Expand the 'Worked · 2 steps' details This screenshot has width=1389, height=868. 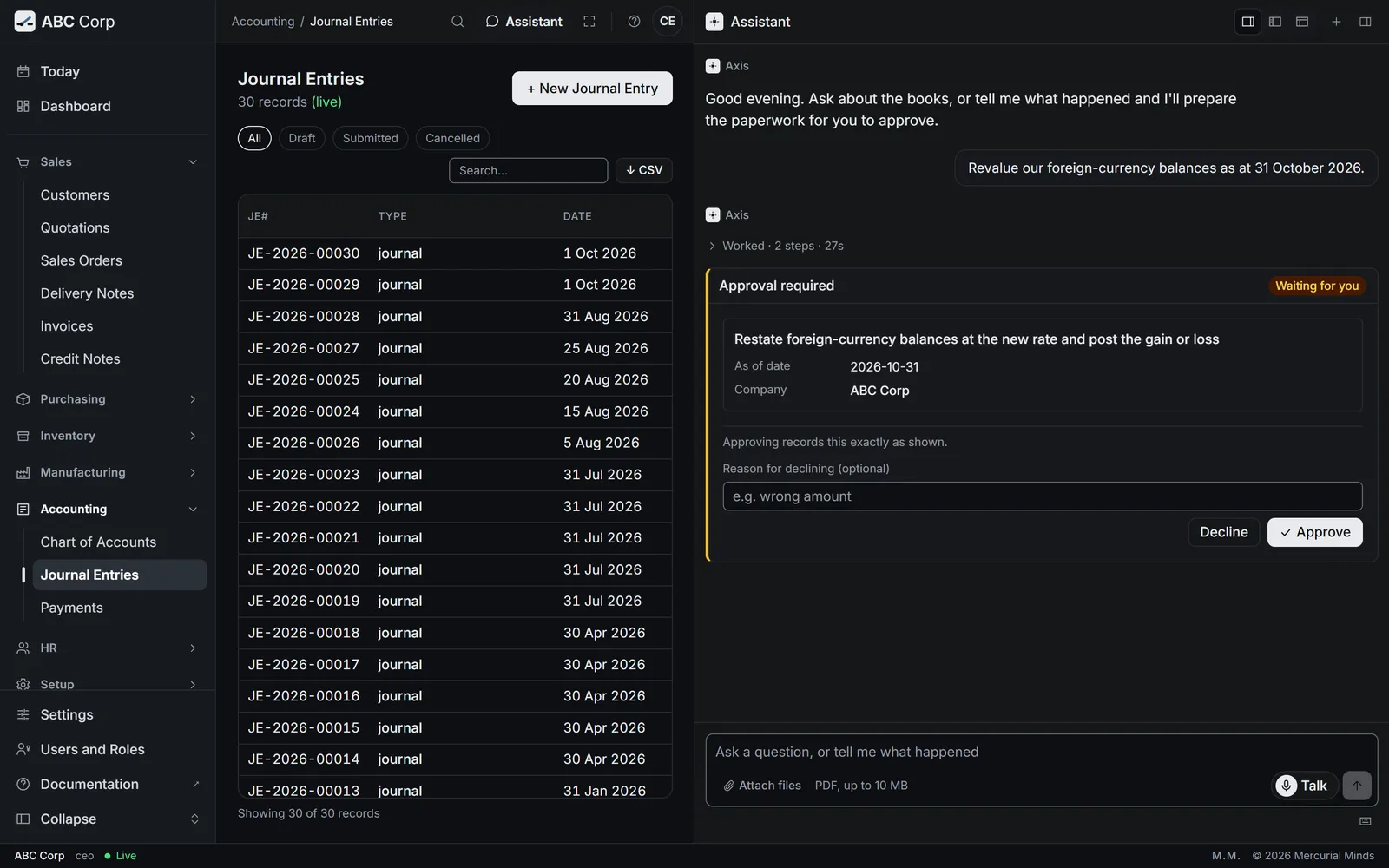click(776, 247)
